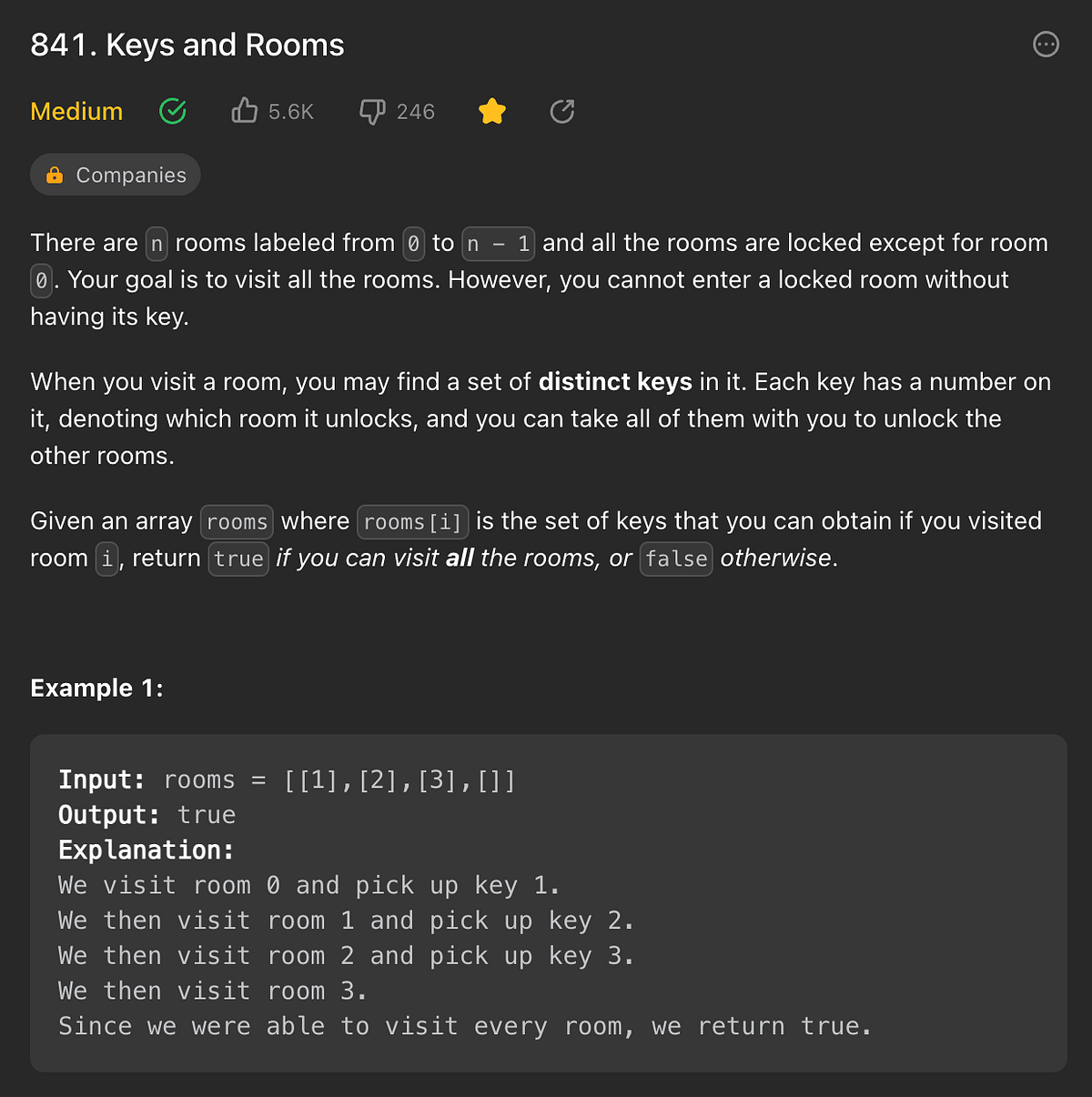Click the share problem icon

(561, 111)
